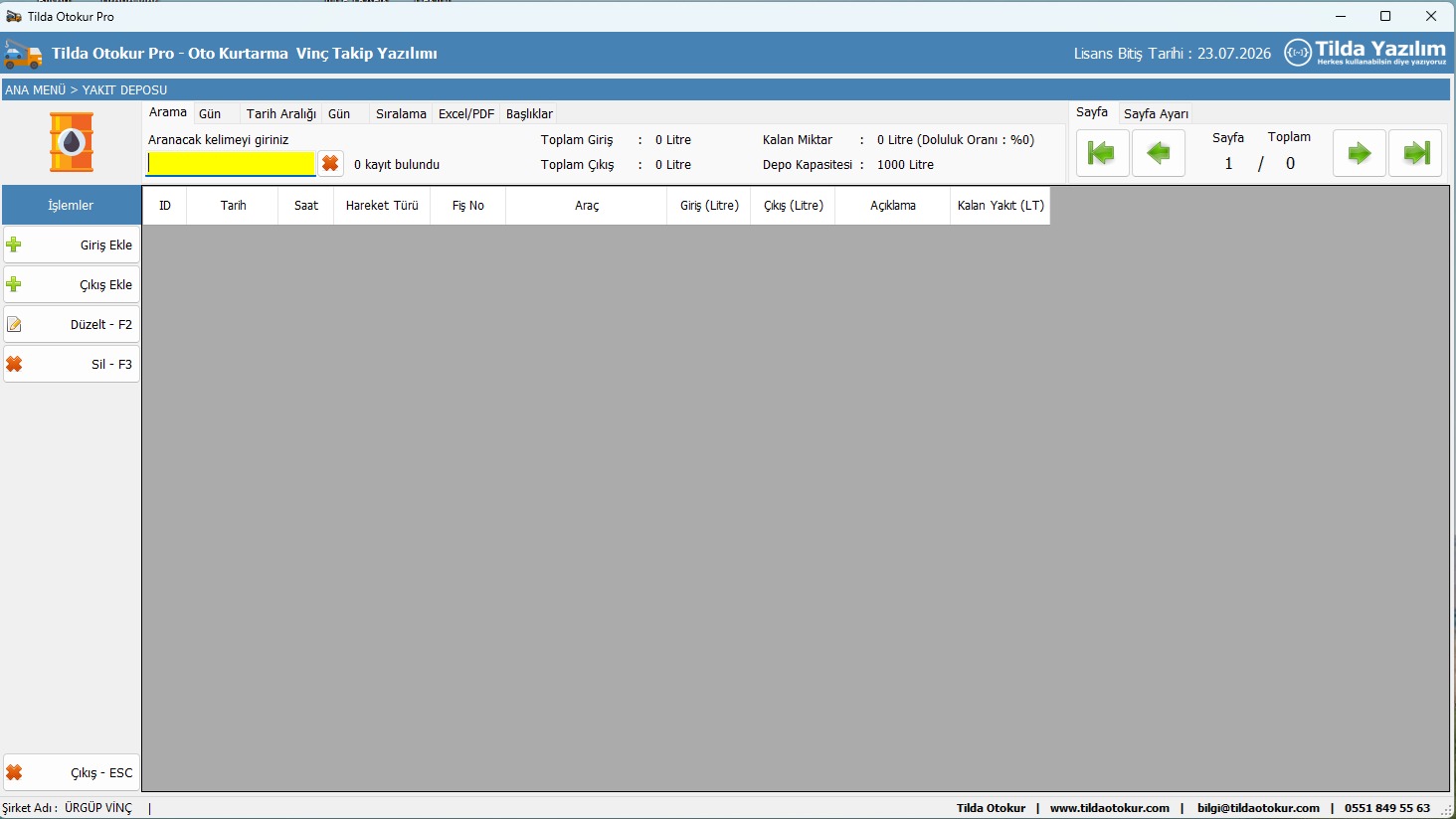Go to previous page with green arrow
The height and width of the screenshot is (819, 1456).
click(x=1159, y=153)
